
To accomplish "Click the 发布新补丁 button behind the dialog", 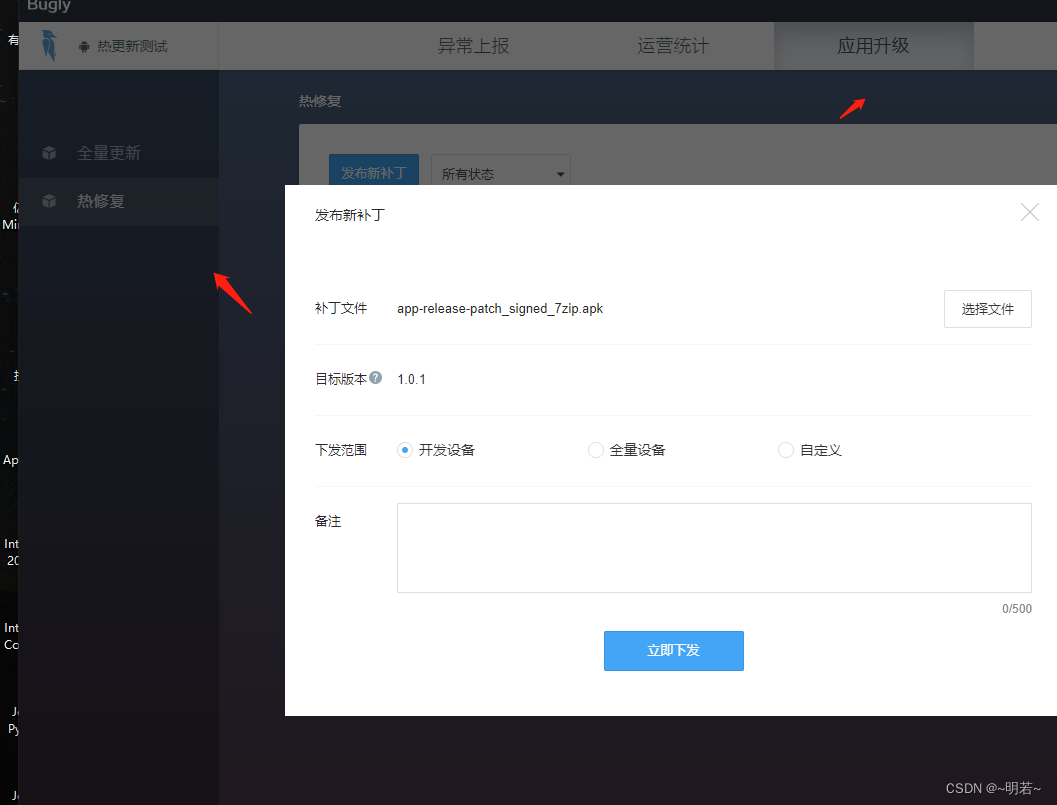I will pos(374,171).
